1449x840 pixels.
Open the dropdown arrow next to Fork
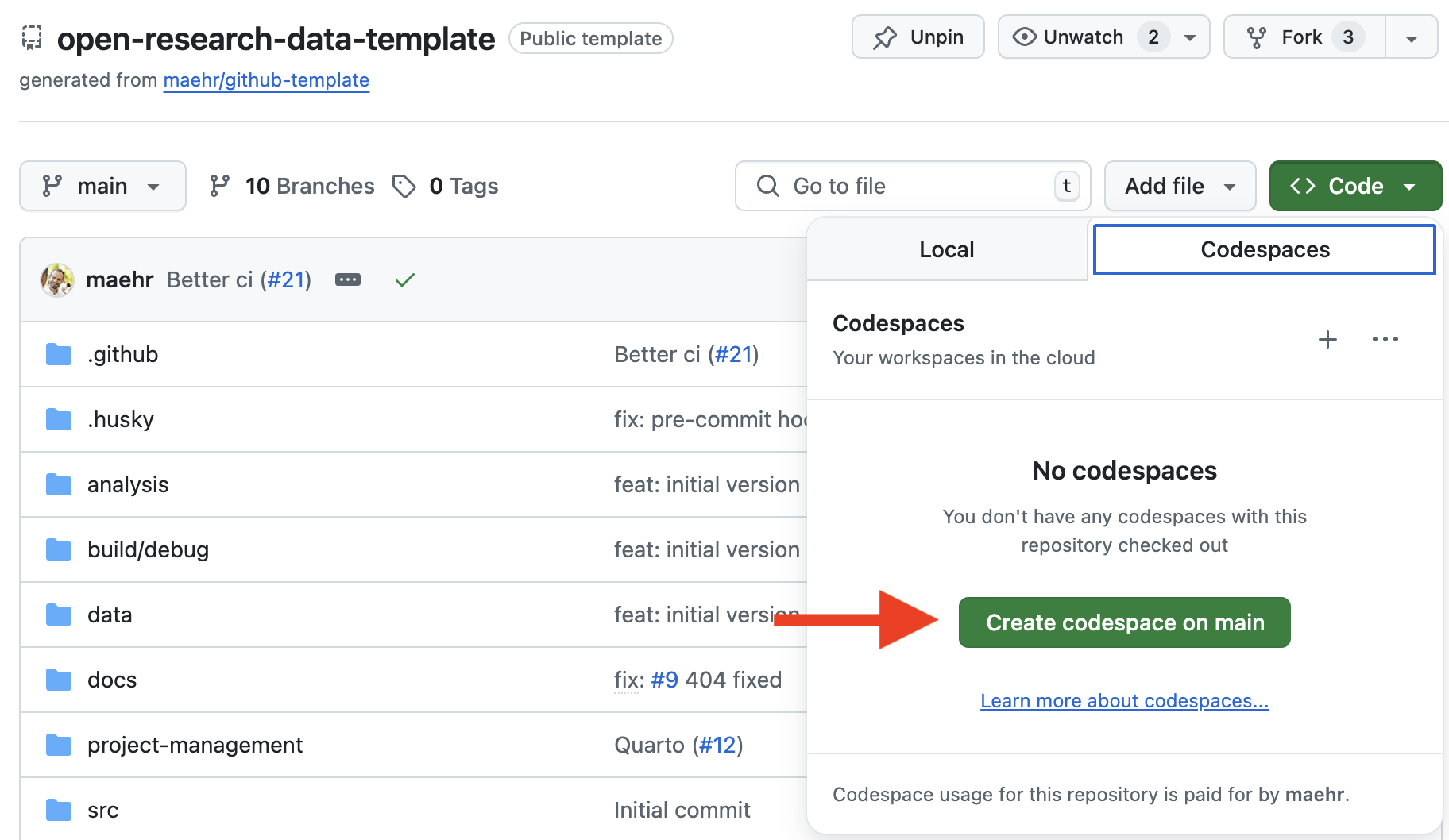(x=1412, y=37)
